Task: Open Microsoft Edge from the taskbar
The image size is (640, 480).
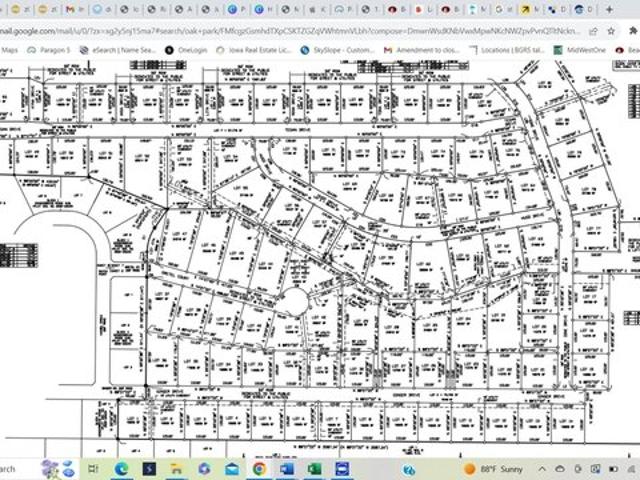Action: [x=122, y=469]
